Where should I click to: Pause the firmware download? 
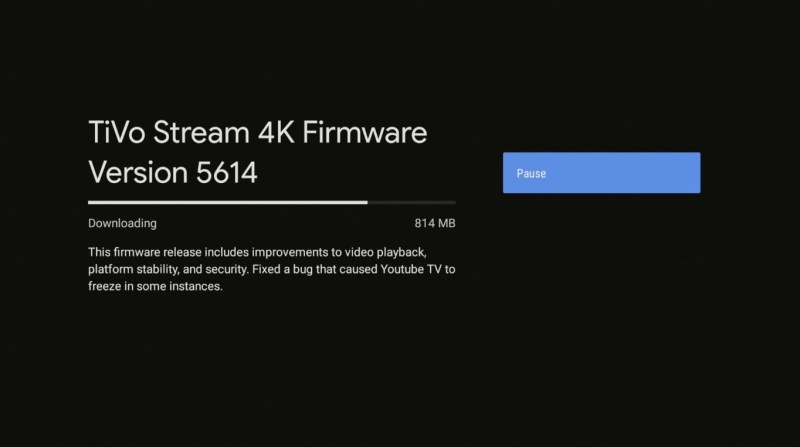(602, 172)
